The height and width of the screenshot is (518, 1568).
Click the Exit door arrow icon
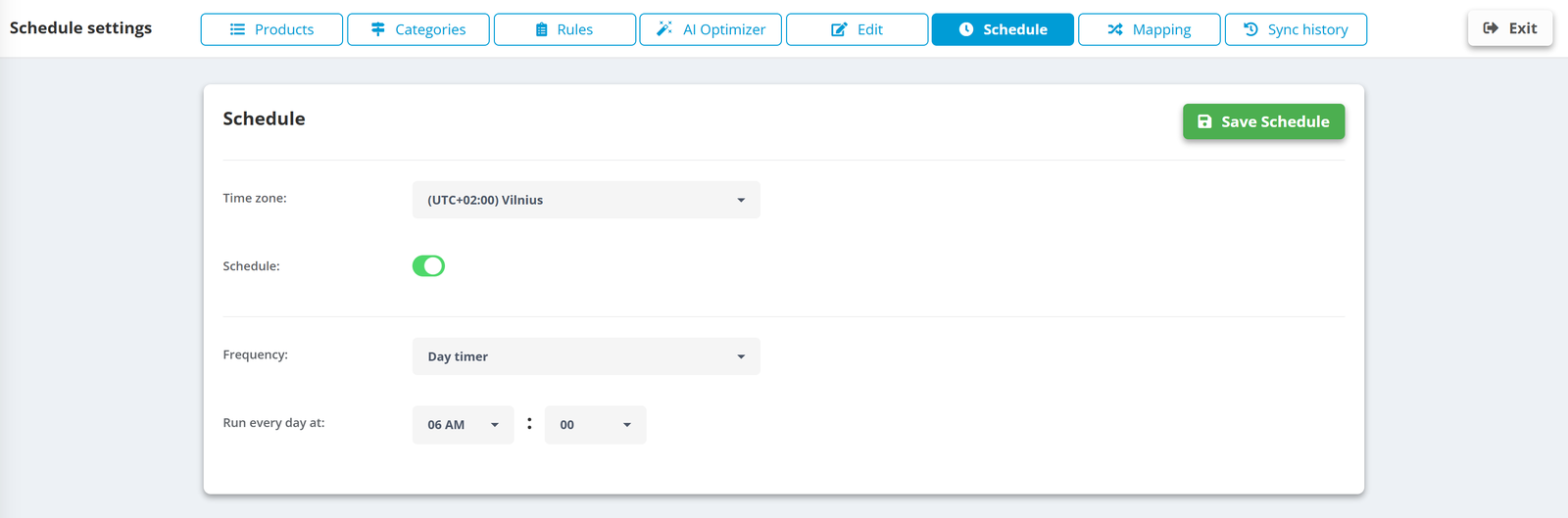(1491, 28)
